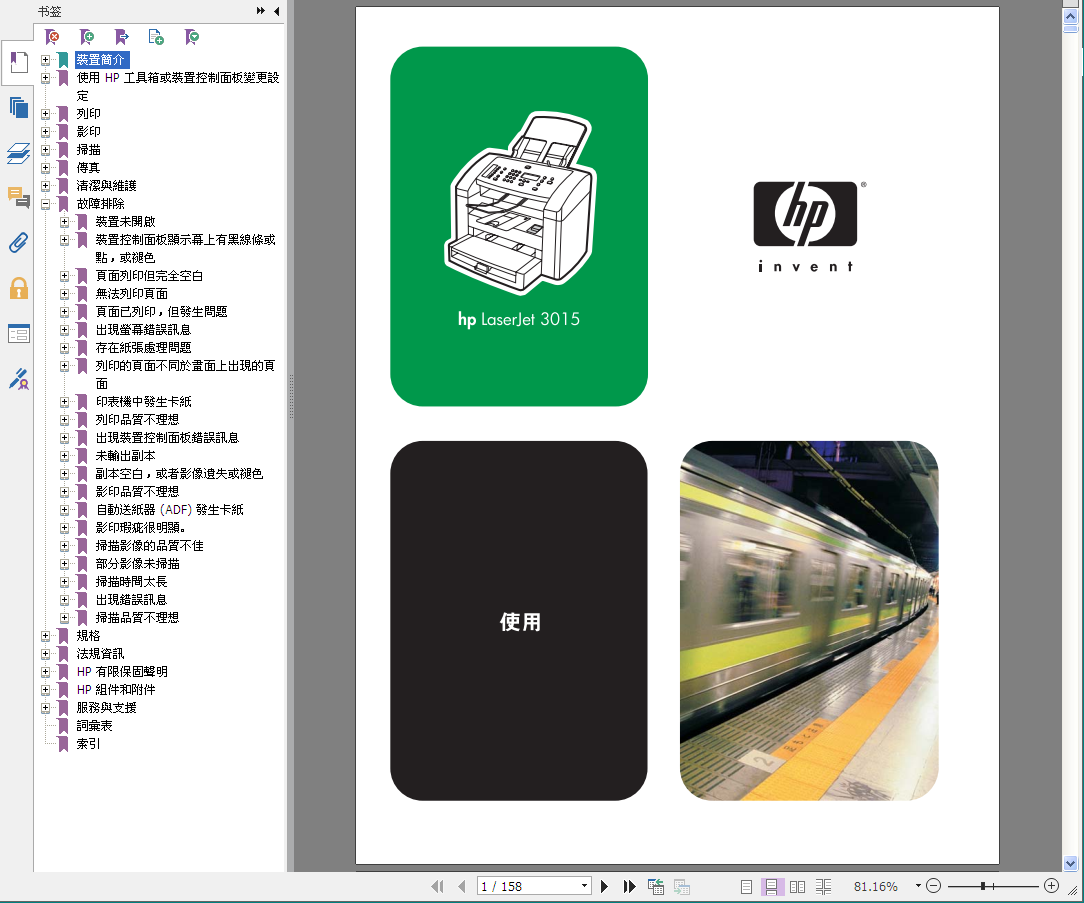Open the 清潔與維護 bookmark

point(106,185)
